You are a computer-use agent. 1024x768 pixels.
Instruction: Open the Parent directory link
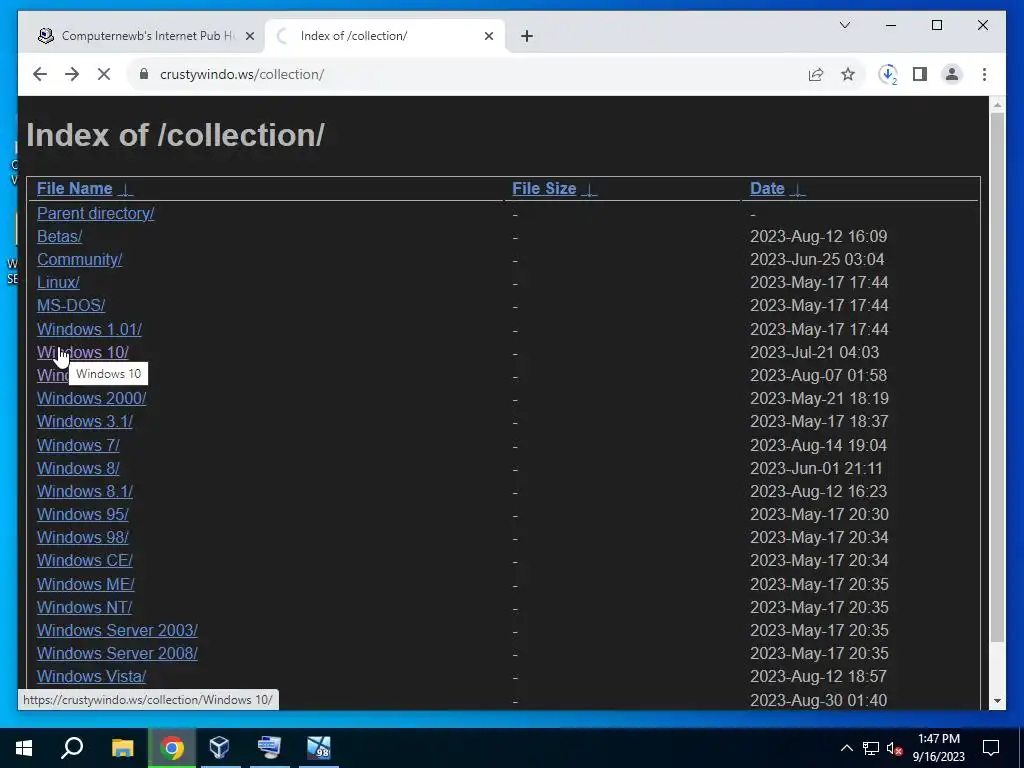click(95, 214)
